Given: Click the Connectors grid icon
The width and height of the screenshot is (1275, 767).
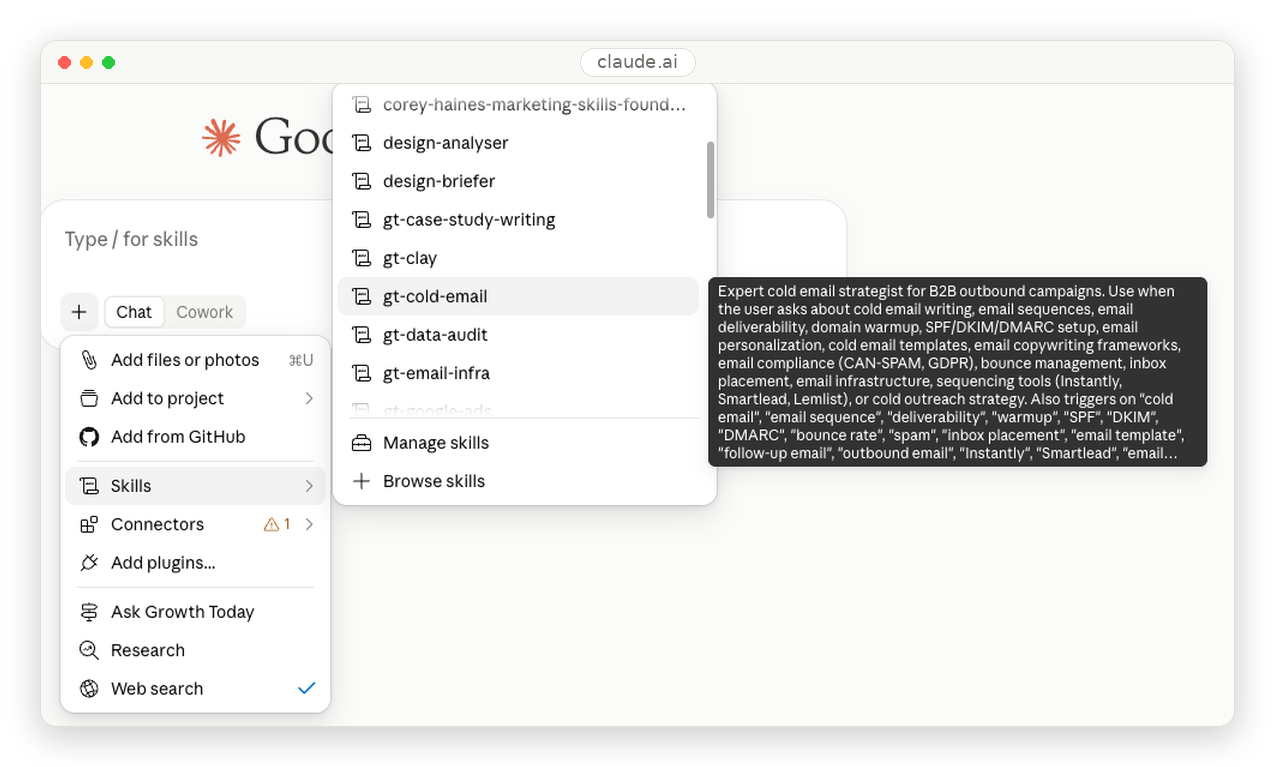Looking at the screenshot, I should coord(89,524).
